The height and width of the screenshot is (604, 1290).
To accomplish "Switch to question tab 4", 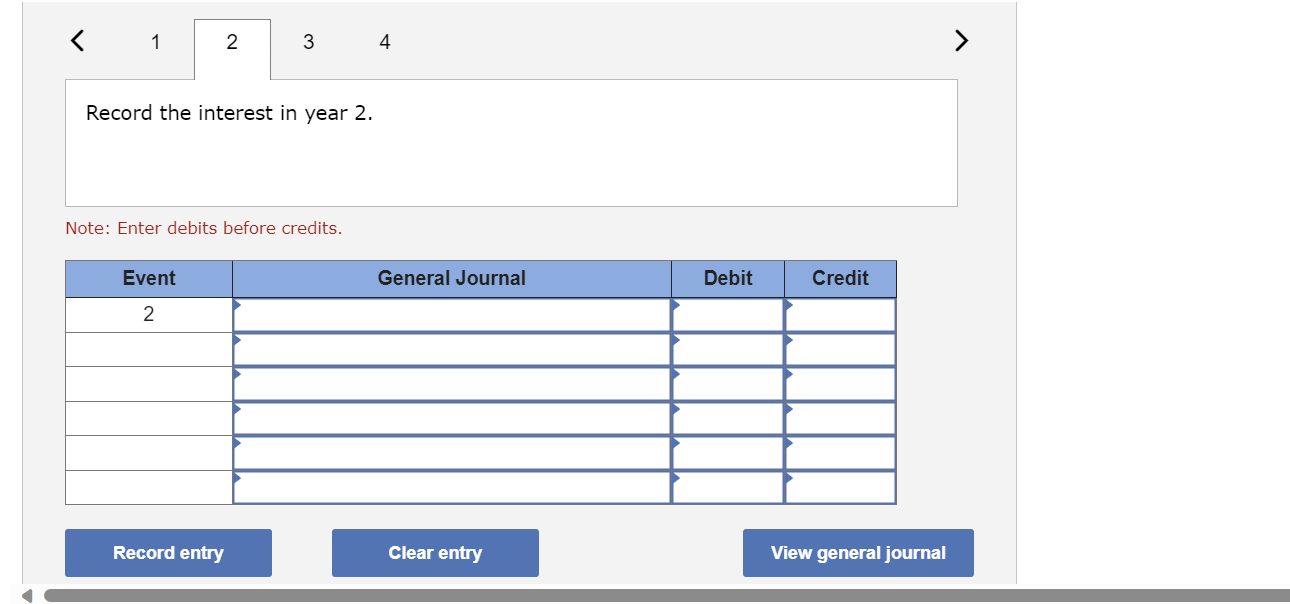I will [384, 42].
